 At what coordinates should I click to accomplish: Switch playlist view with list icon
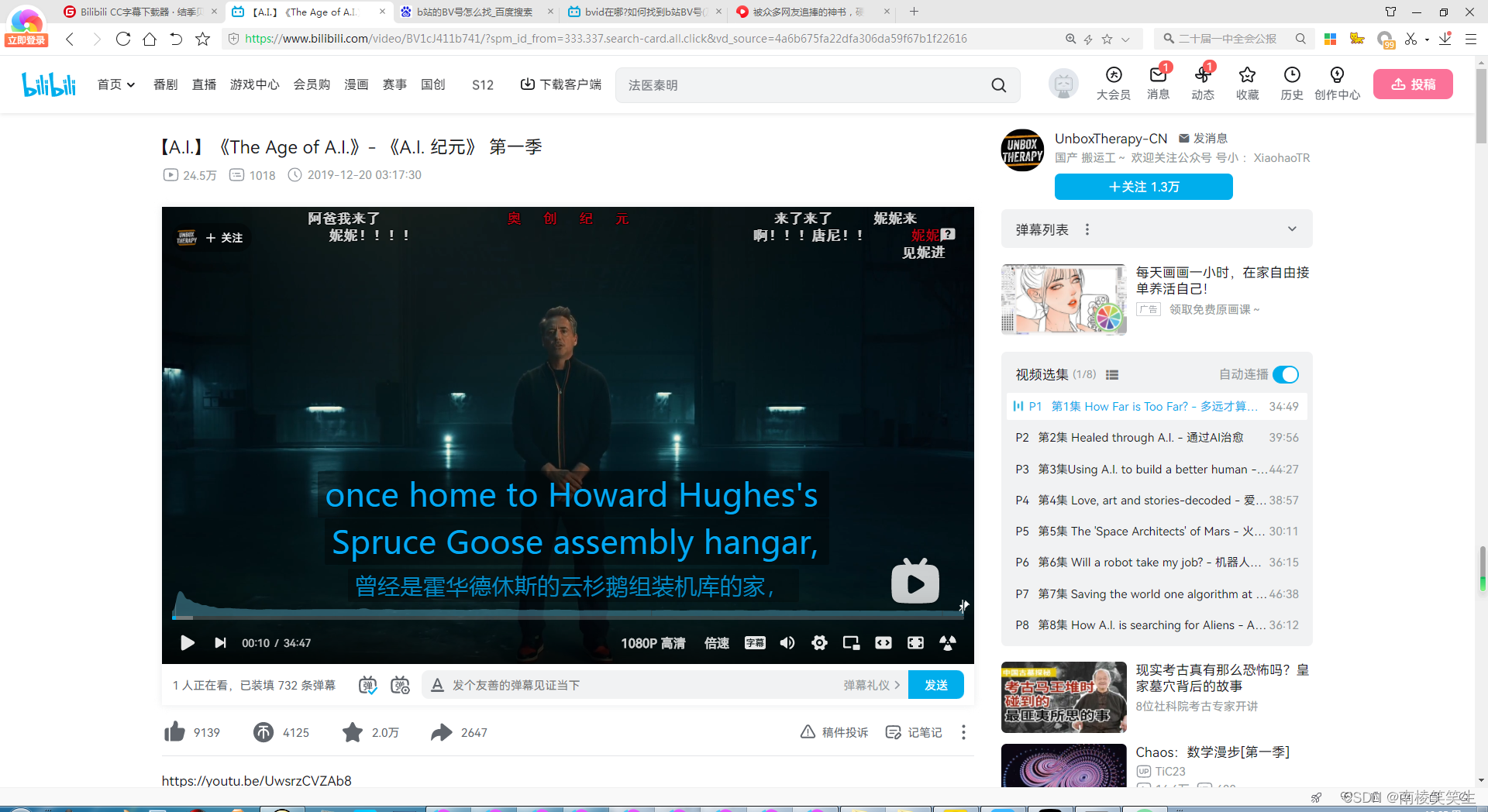[1112, 375]
